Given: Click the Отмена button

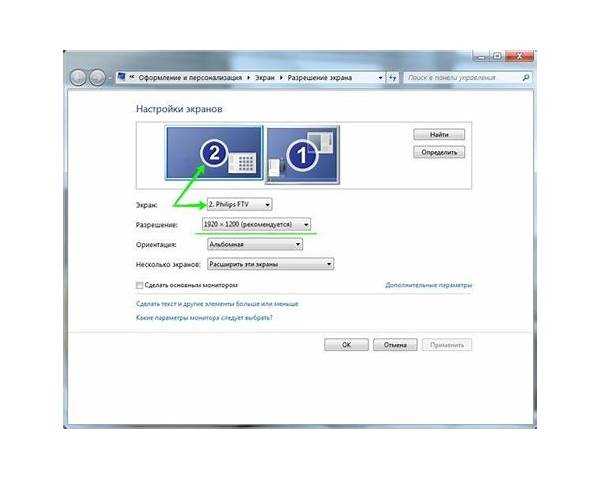Looking at the screenshot, I should tap(395, 345).
